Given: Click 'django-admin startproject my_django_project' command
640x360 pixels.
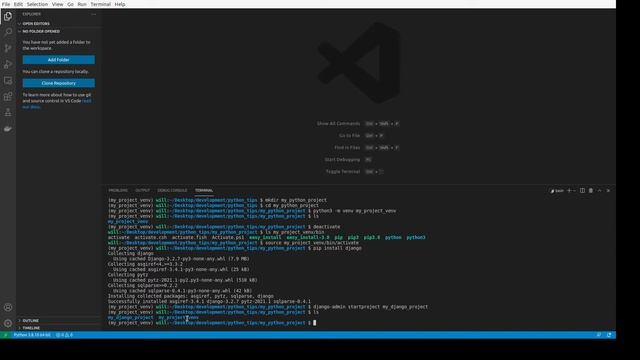Looking at the screenshot, I should pyautogui.click(x=371, y=307).
